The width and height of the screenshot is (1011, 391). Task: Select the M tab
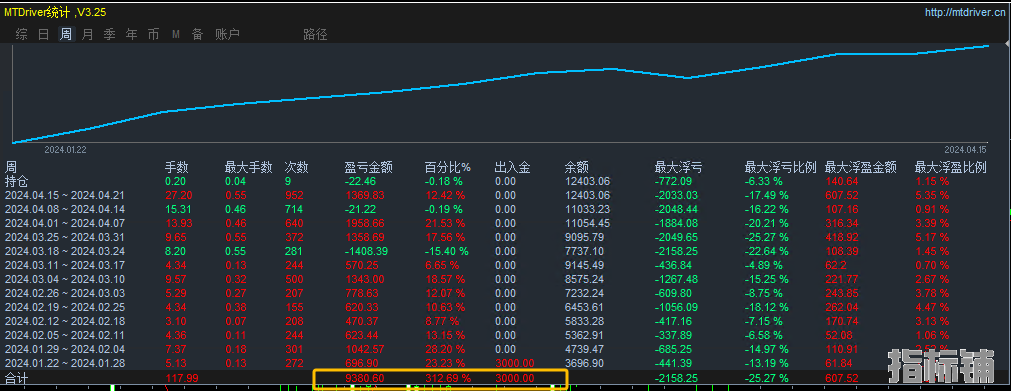(175, 35)
